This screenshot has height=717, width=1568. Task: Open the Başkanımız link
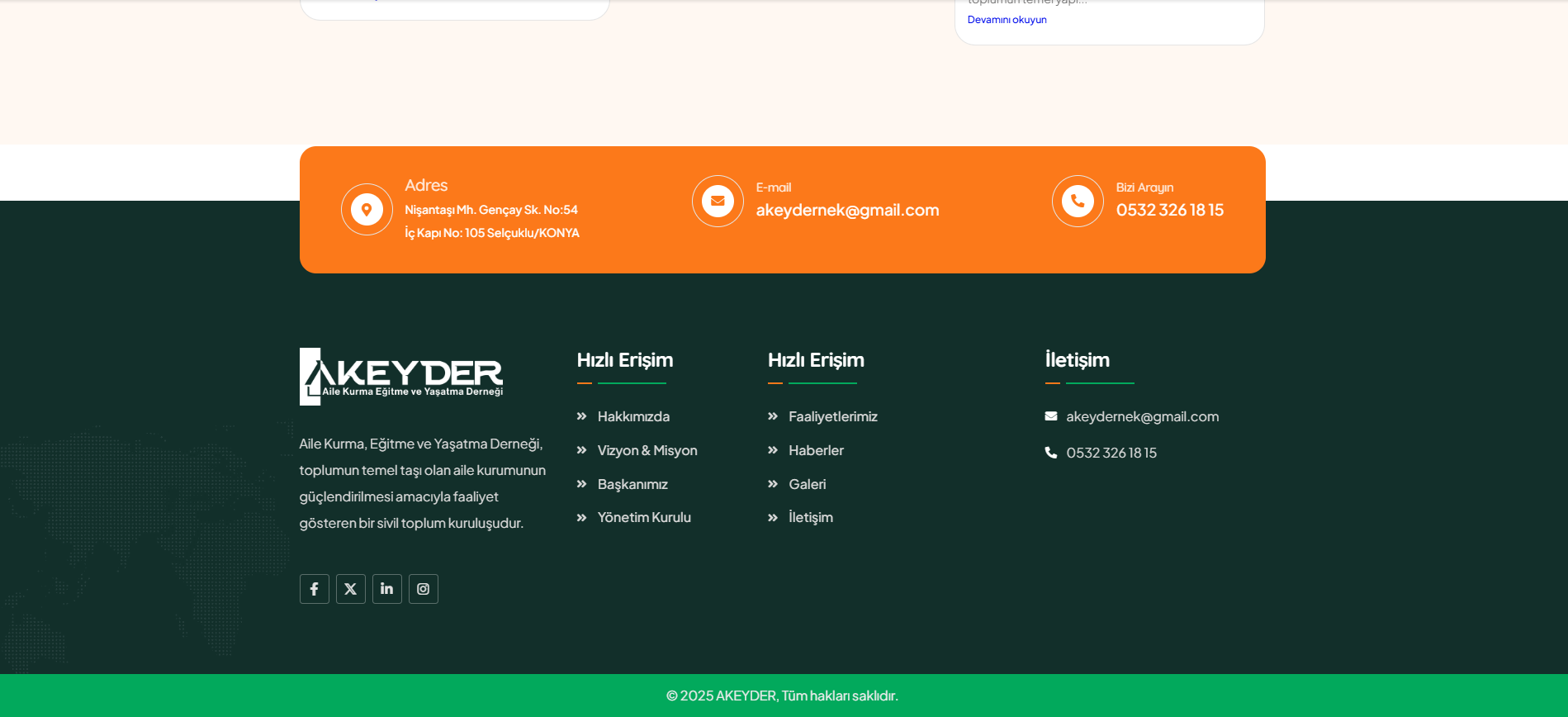pos(632,484)
